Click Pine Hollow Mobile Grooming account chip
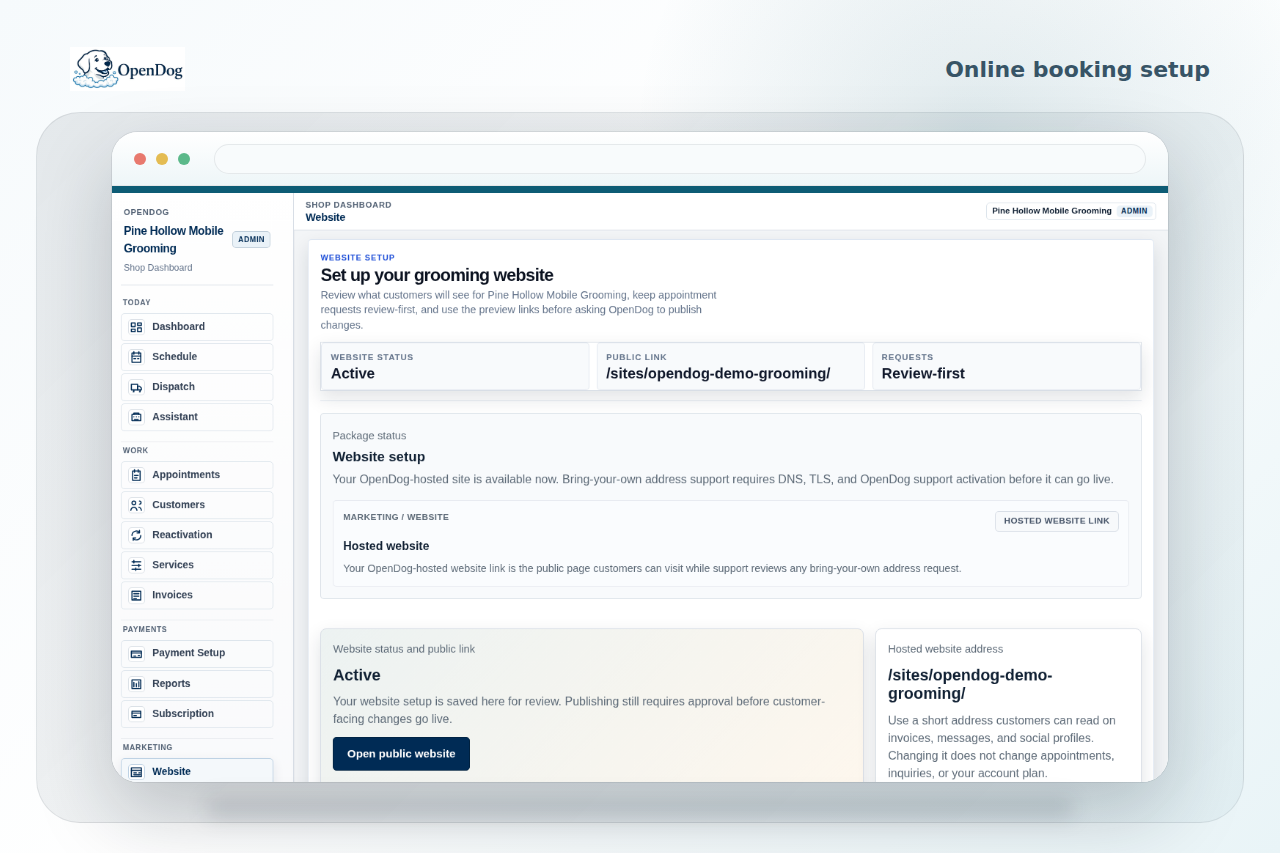This screenshot has height=853, width=1280. (x=1070, y=211)
